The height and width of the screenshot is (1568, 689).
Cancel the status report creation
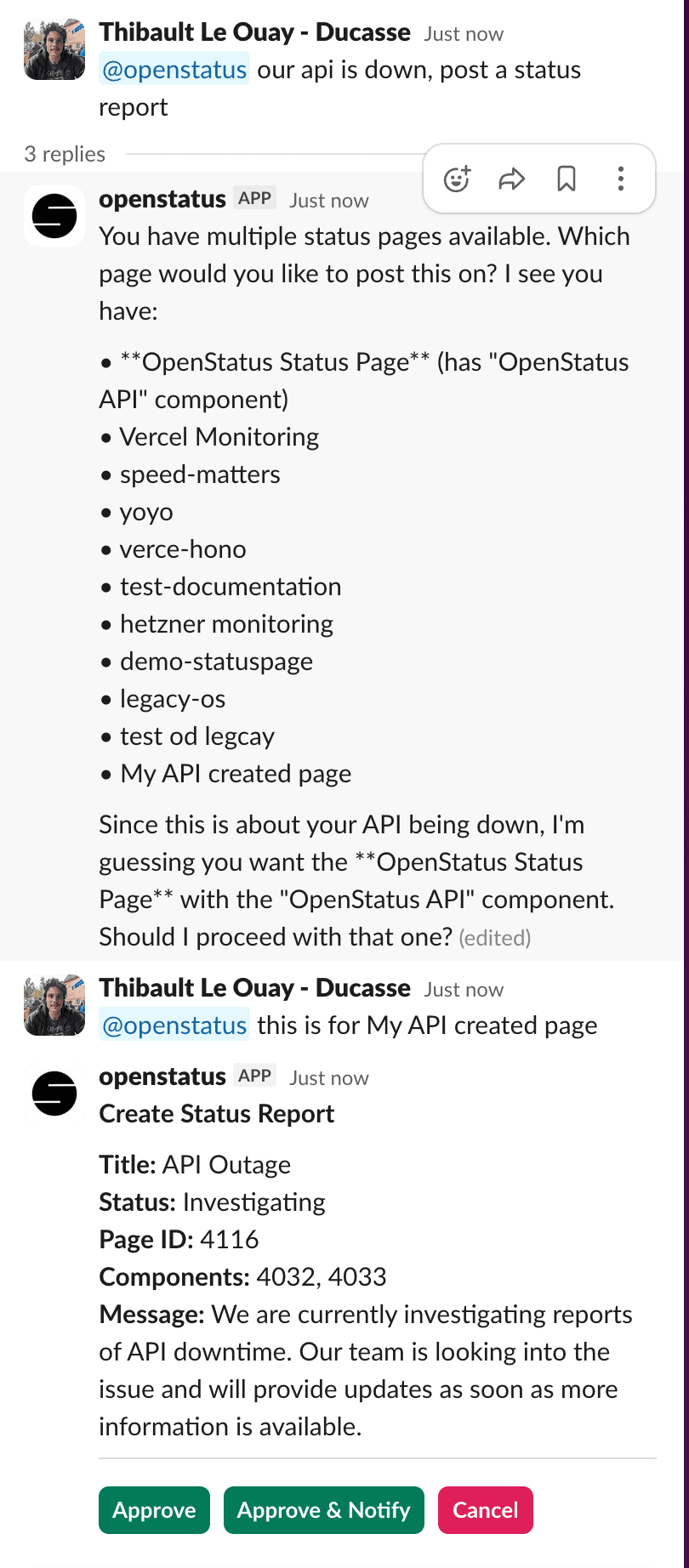485,1510
